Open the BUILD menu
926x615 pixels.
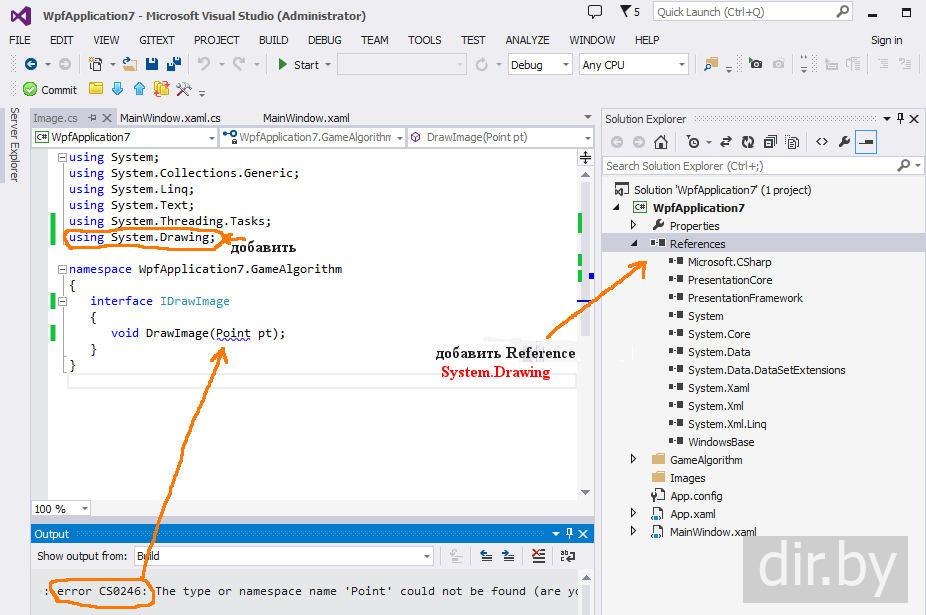point(273,40)
